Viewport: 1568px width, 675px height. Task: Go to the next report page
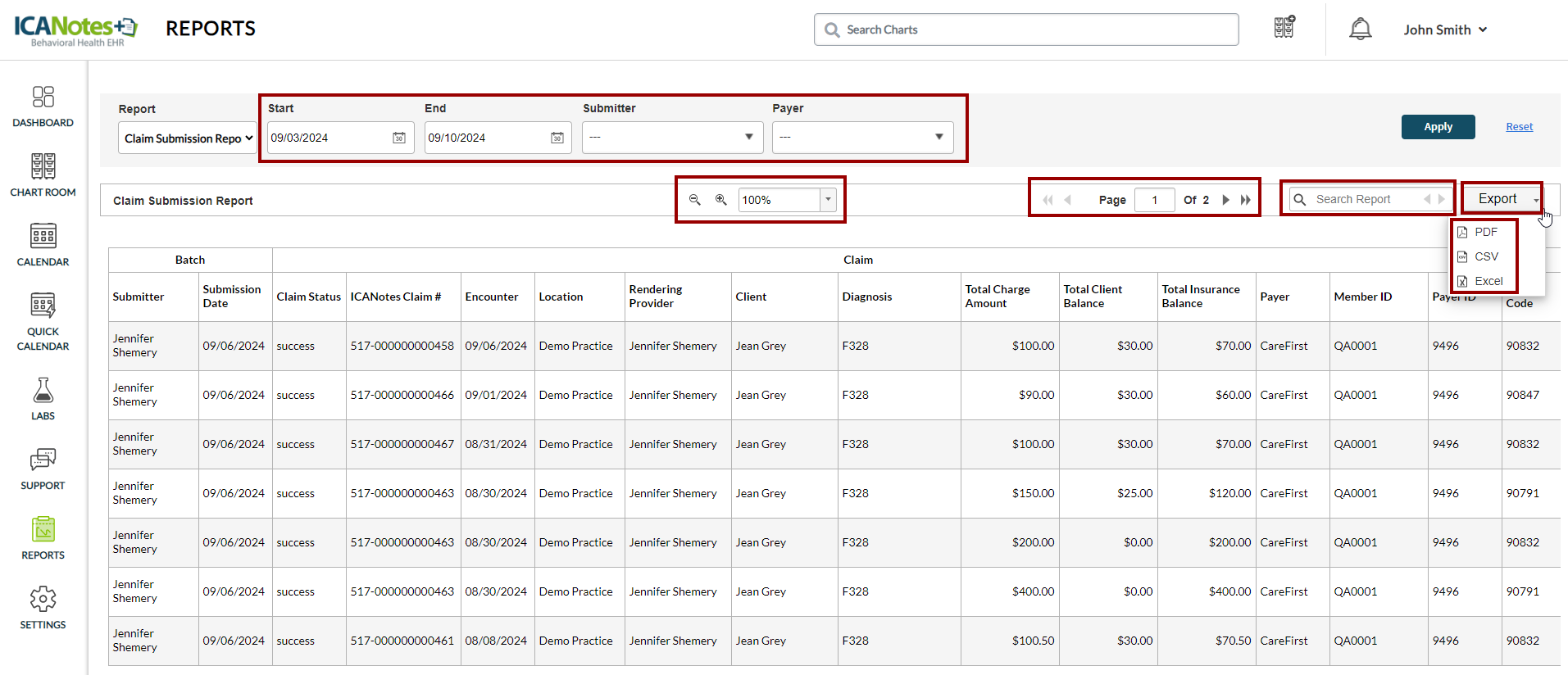(x=1225, y=200)
